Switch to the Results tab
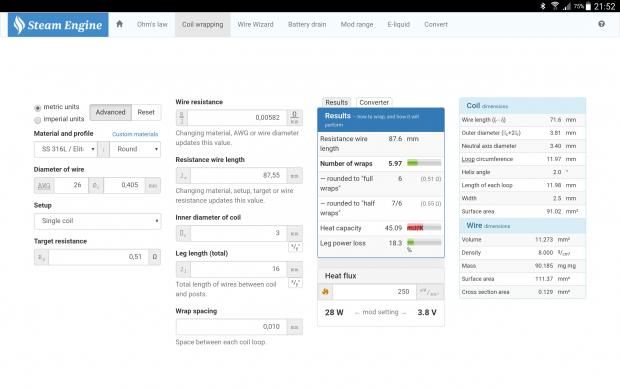 (x=336, y=102)
